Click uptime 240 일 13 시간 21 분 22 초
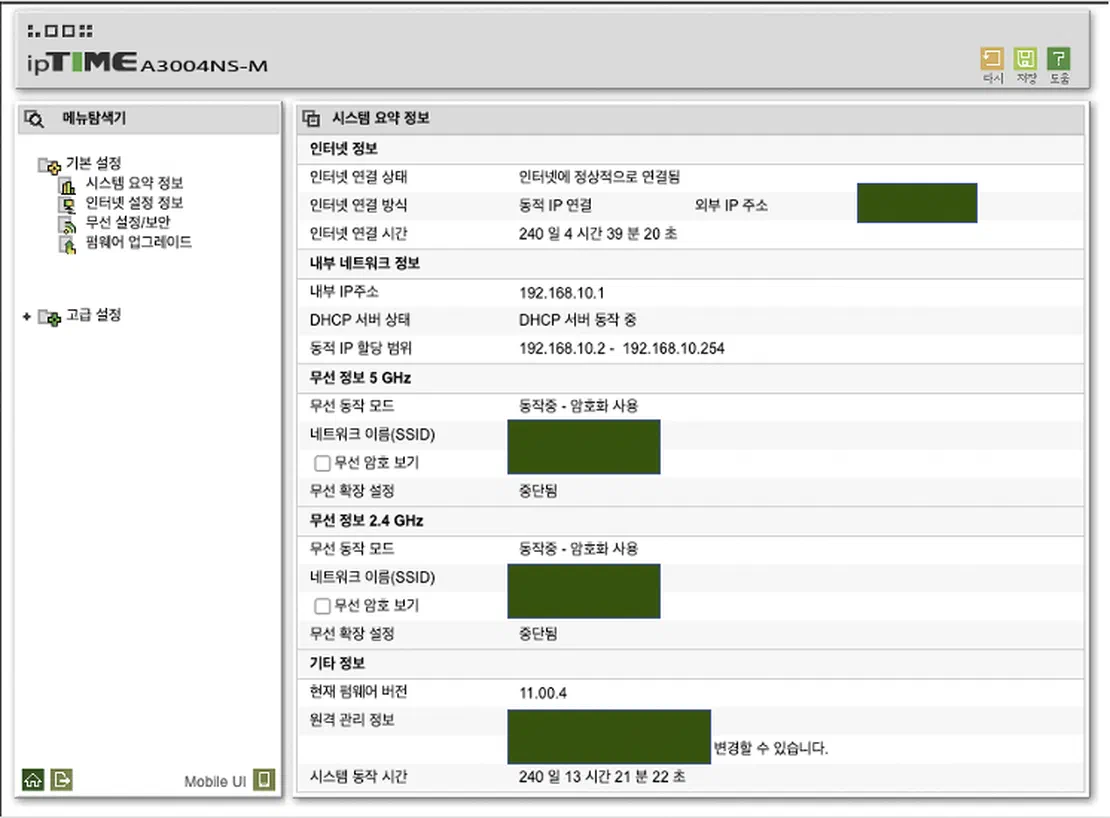This screenshot has width=1110, height=818. click(602, 777)
